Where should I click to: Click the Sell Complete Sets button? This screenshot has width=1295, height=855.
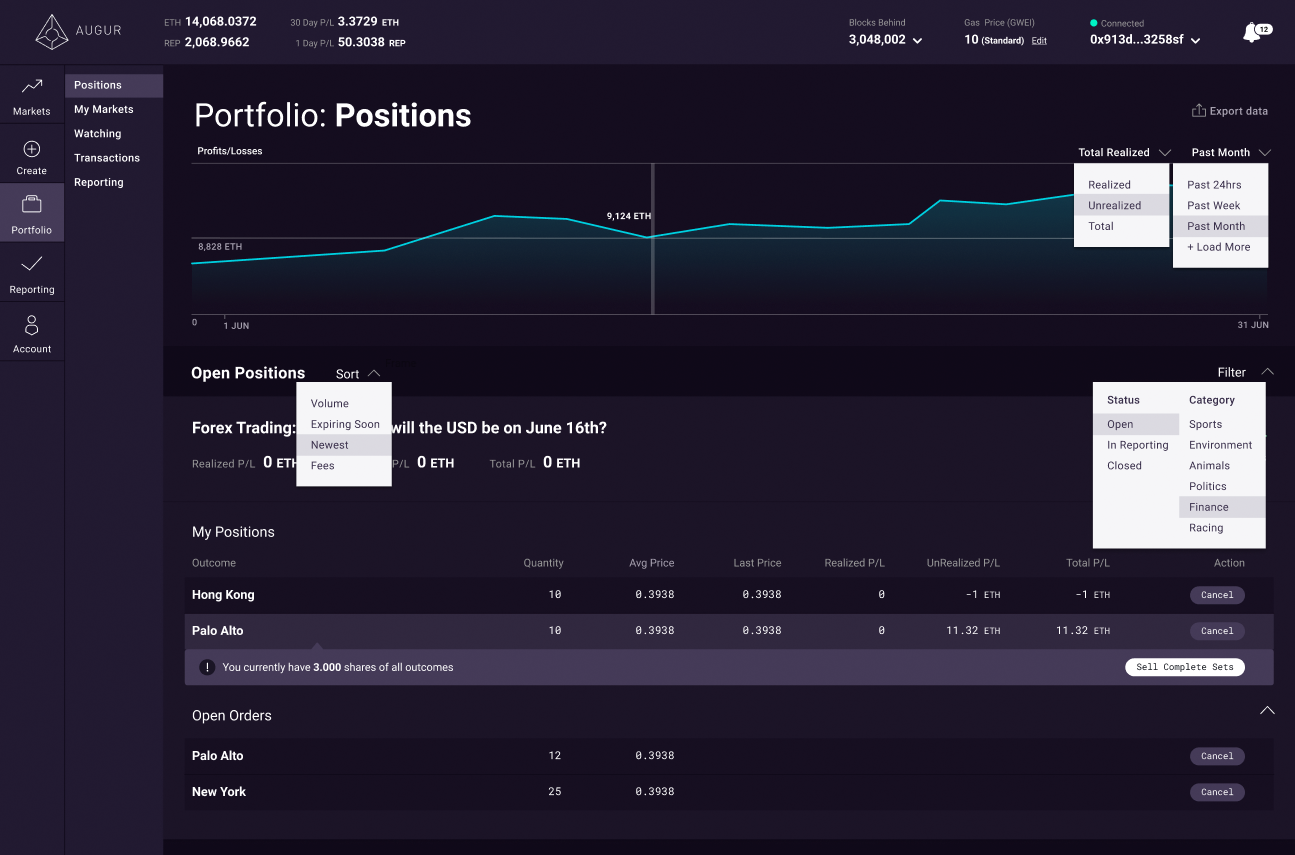point(1184,667)
